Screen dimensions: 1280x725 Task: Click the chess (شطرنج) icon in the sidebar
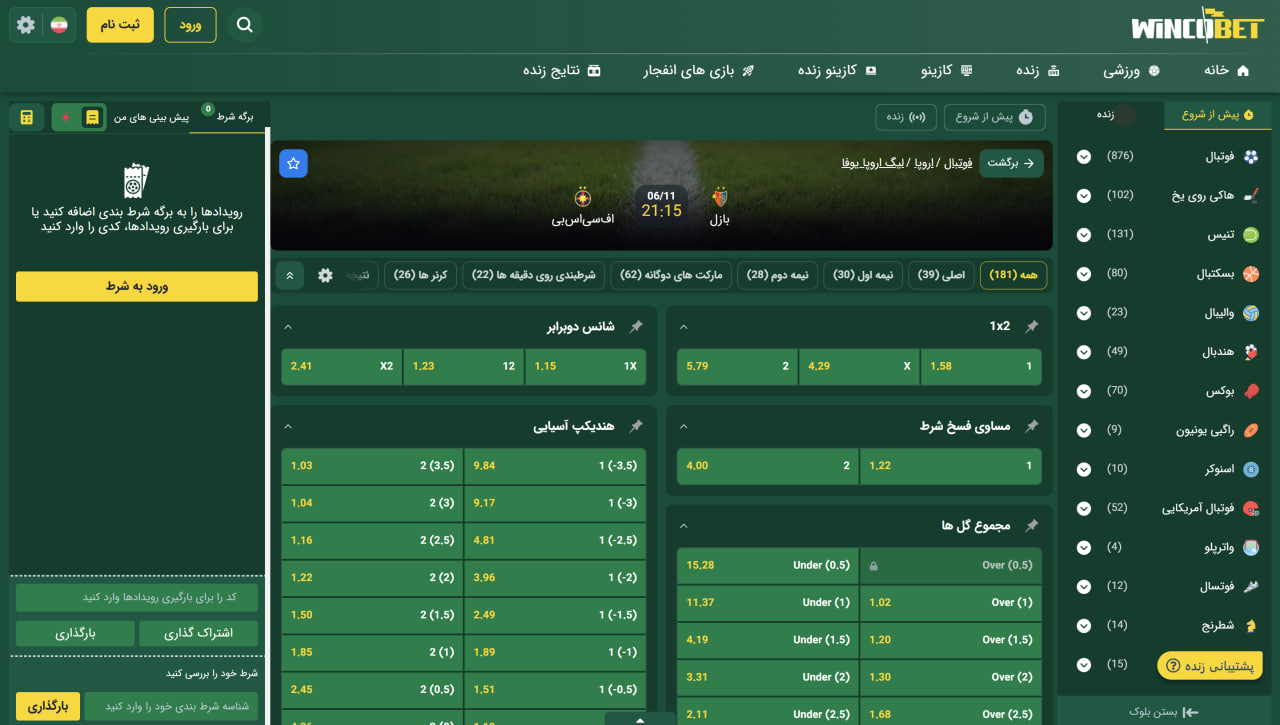[1252, 624]
